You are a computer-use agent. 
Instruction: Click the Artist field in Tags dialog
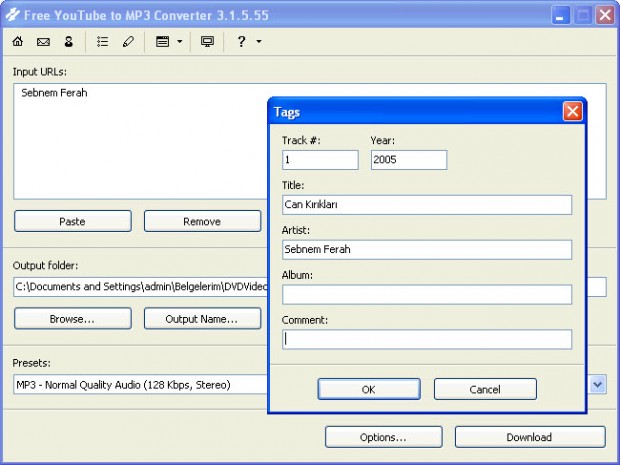click(x=427, y=250)
